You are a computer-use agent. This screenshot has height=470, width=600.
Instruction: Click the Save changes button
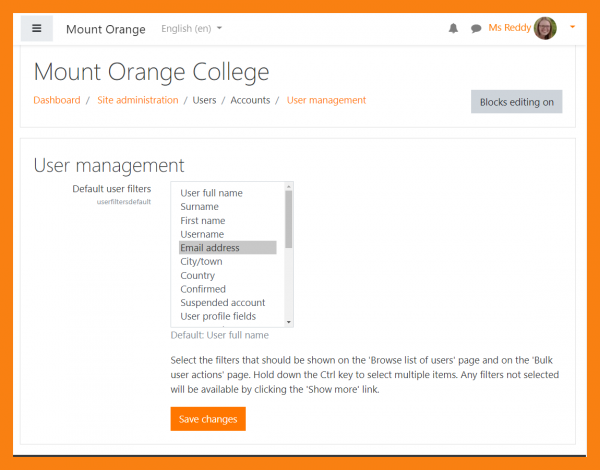click(x=208, y=419)
